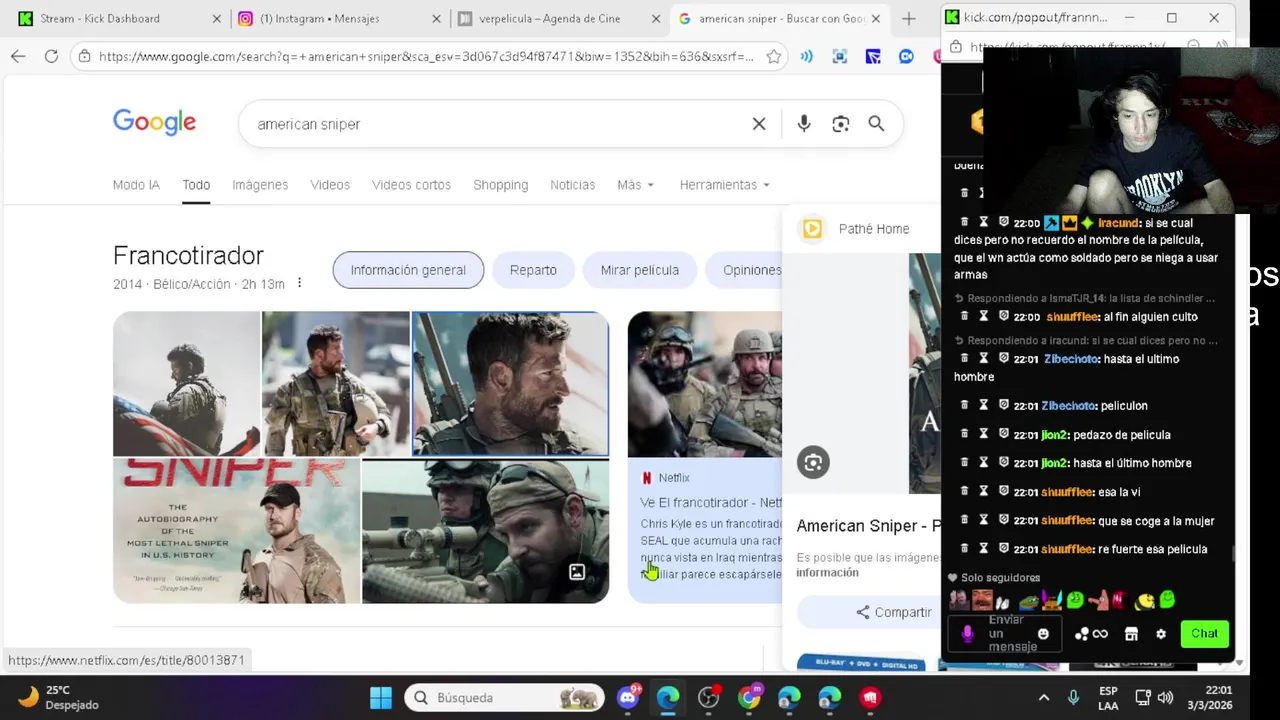Image resolution: width=1280 pixels, height=720 pixels.
Task: Click the Reparto chip
Action: click(533, 270)
